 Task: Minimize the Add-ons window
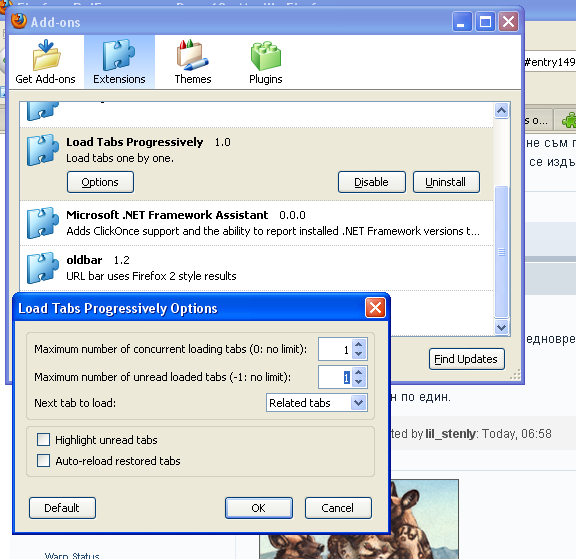click(x=462, y=22)
